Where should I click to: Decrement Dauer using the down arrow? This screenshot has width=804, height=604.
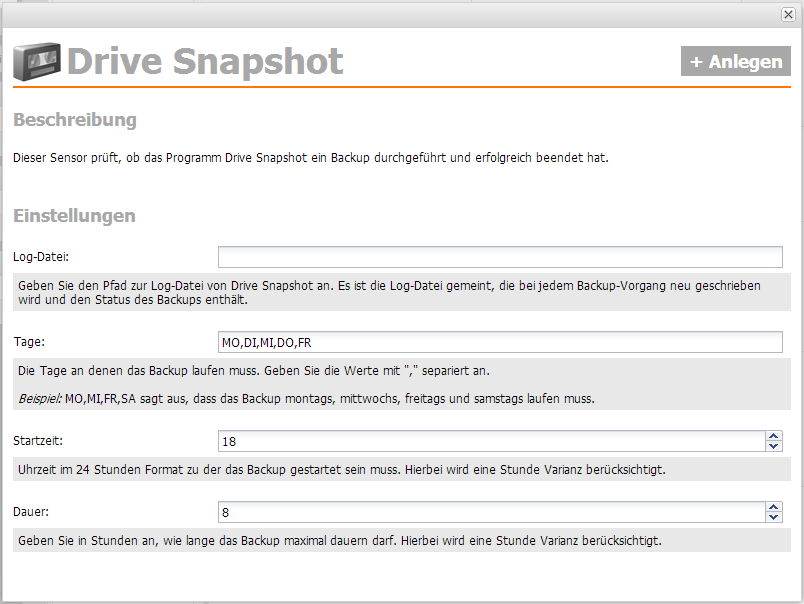click(773, 518)
